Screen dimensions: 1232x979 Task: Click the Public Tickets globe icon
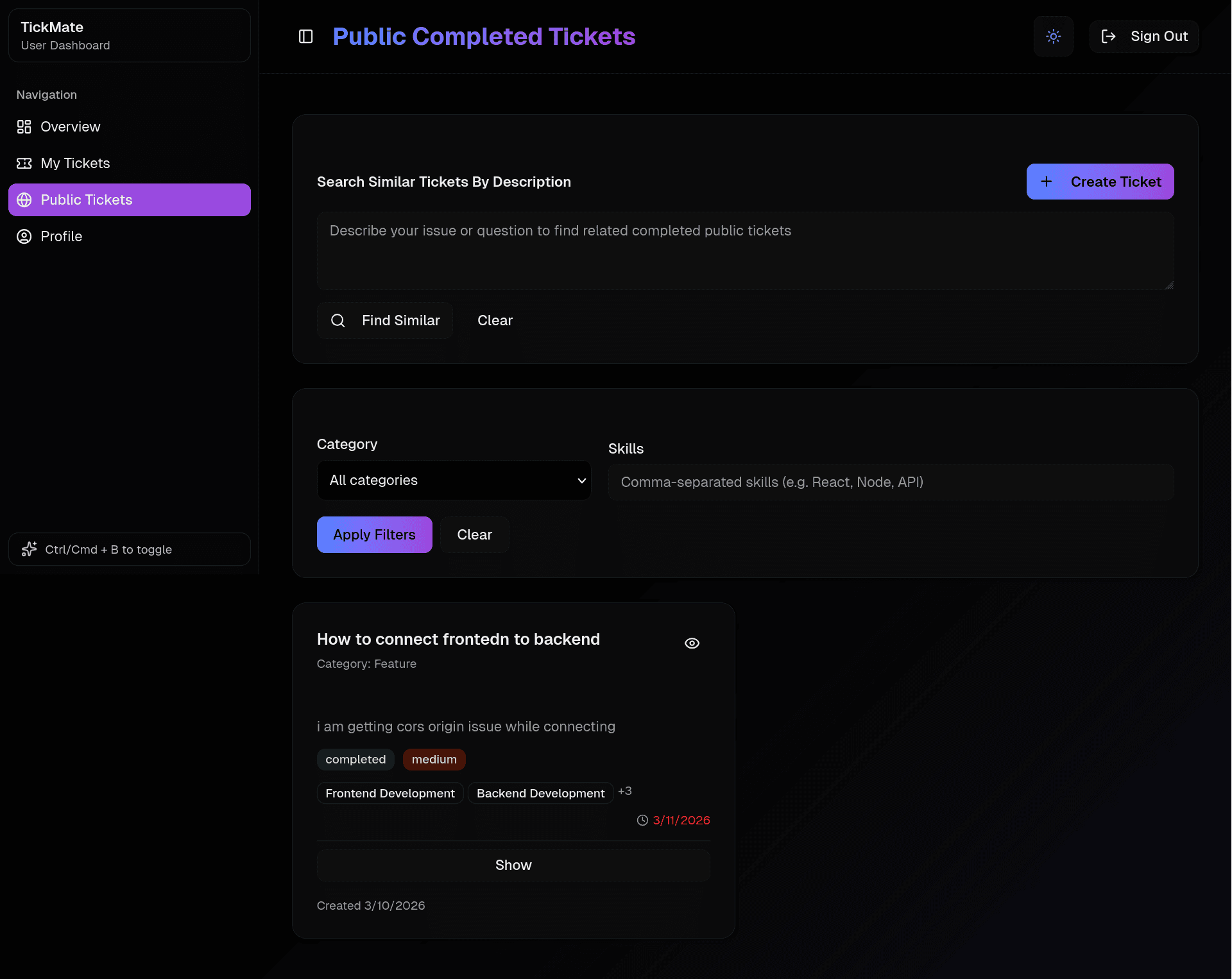tap(24, 200)
